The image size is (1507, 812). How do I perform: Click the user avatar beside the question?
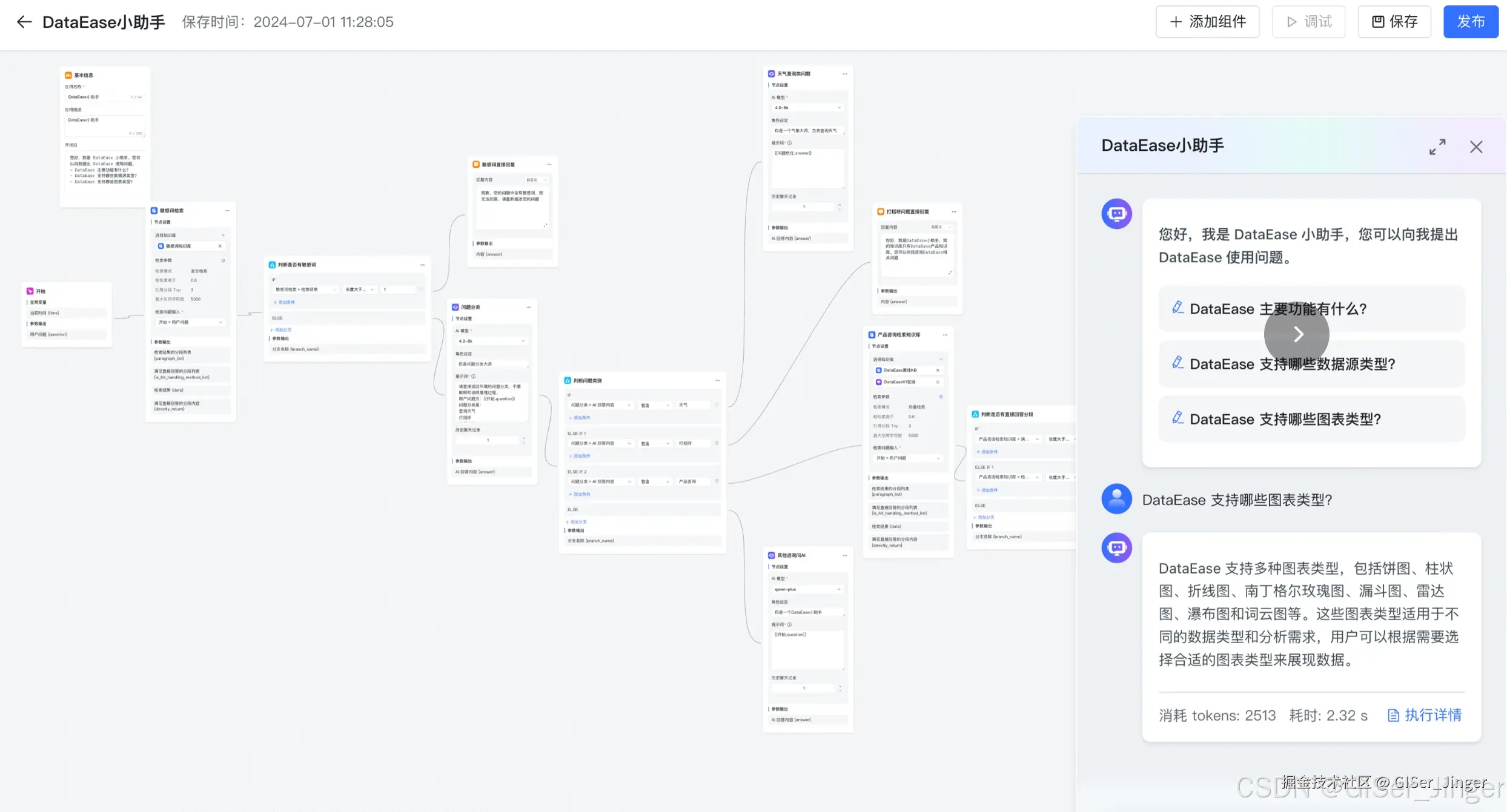(1116, 499)
